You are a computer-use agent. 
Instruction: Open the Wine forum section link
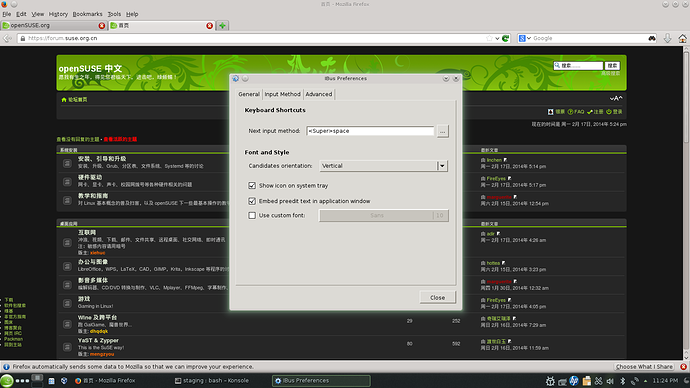pyautogui.click(x=97, y=317)
